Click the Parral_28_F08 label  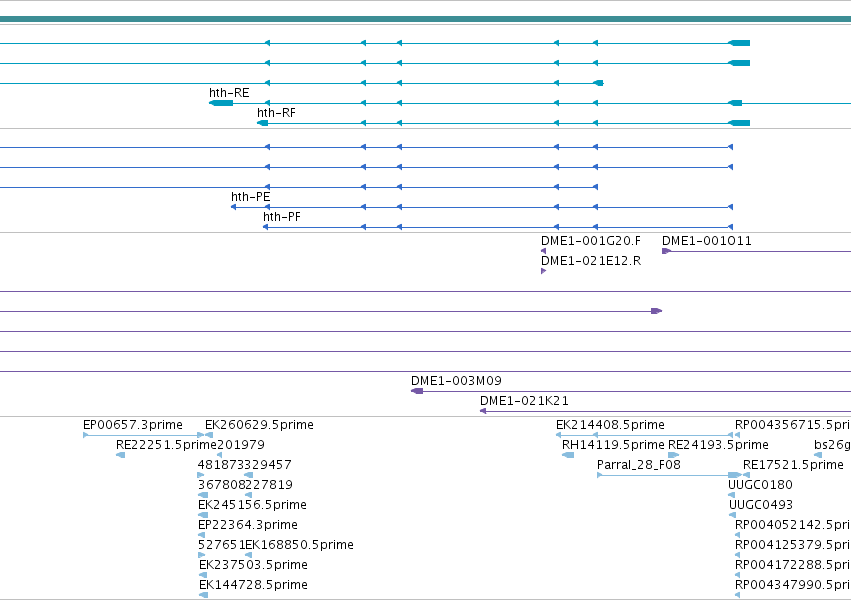click(638, 465)
